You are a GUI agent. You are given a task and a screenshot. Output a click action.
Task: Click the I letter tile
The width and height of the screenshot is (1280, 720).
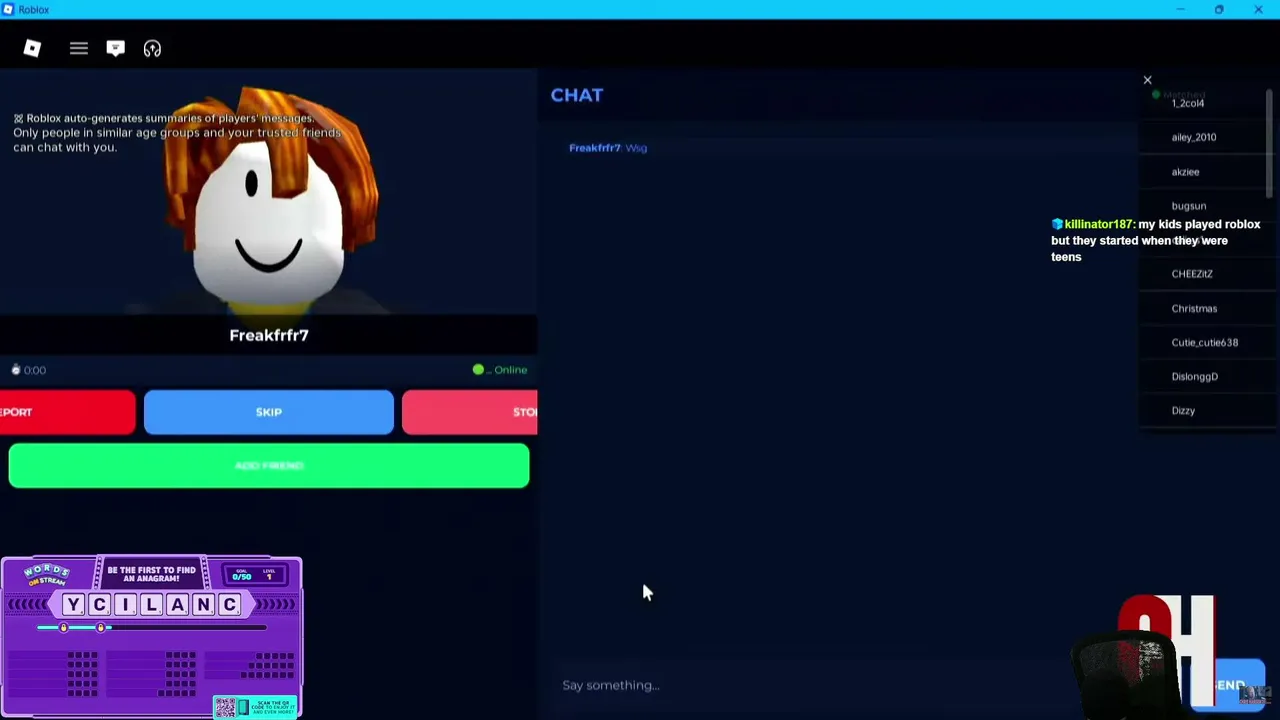coord(125,604)
